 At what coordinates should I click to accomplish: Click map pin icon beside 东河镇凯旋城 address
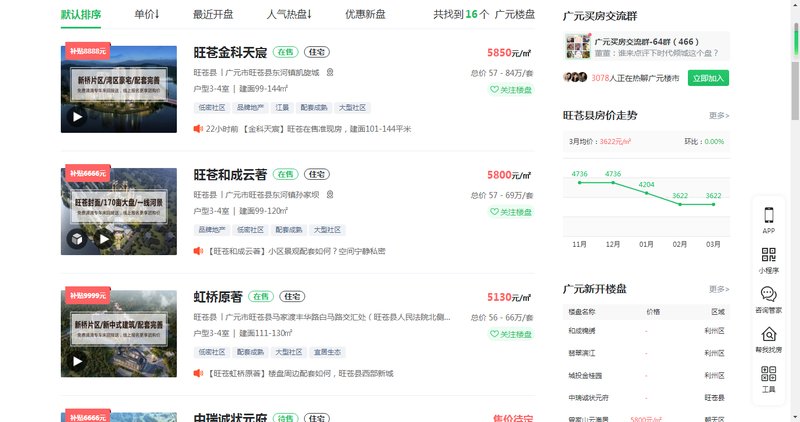point(330,72)
